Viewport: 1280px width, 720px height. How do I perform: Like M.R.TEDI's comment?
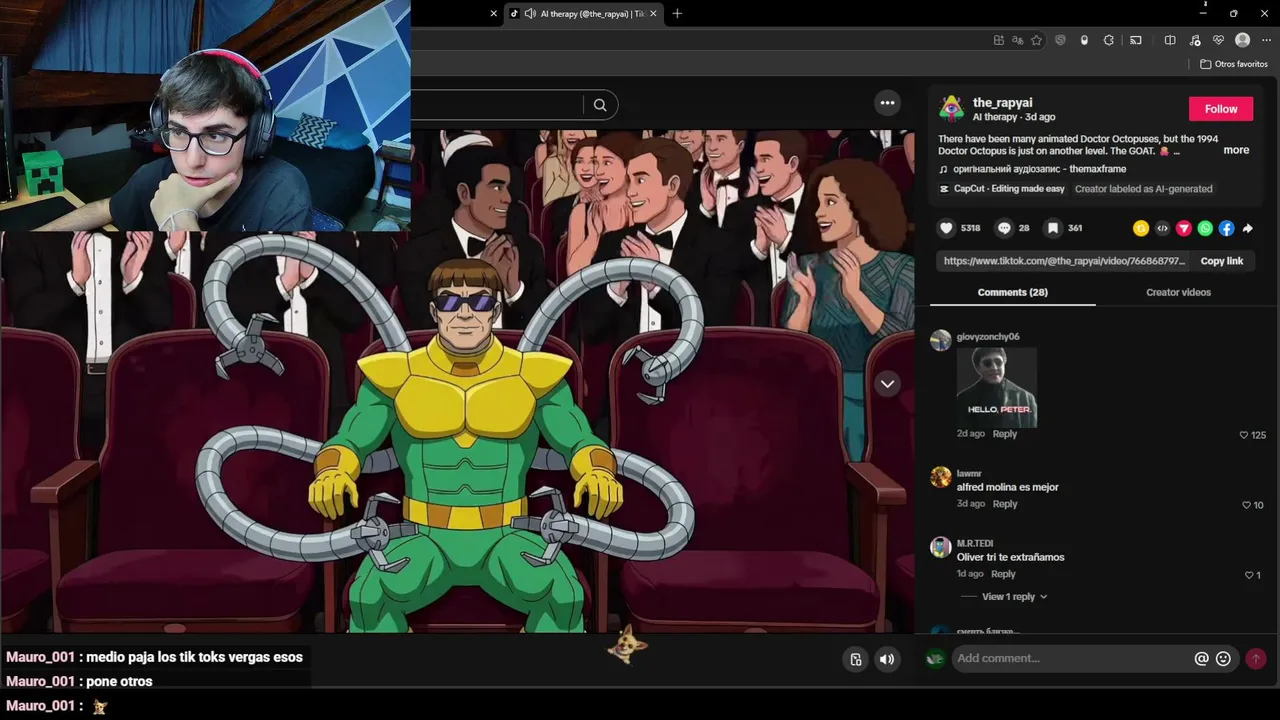coord(1249,575)
